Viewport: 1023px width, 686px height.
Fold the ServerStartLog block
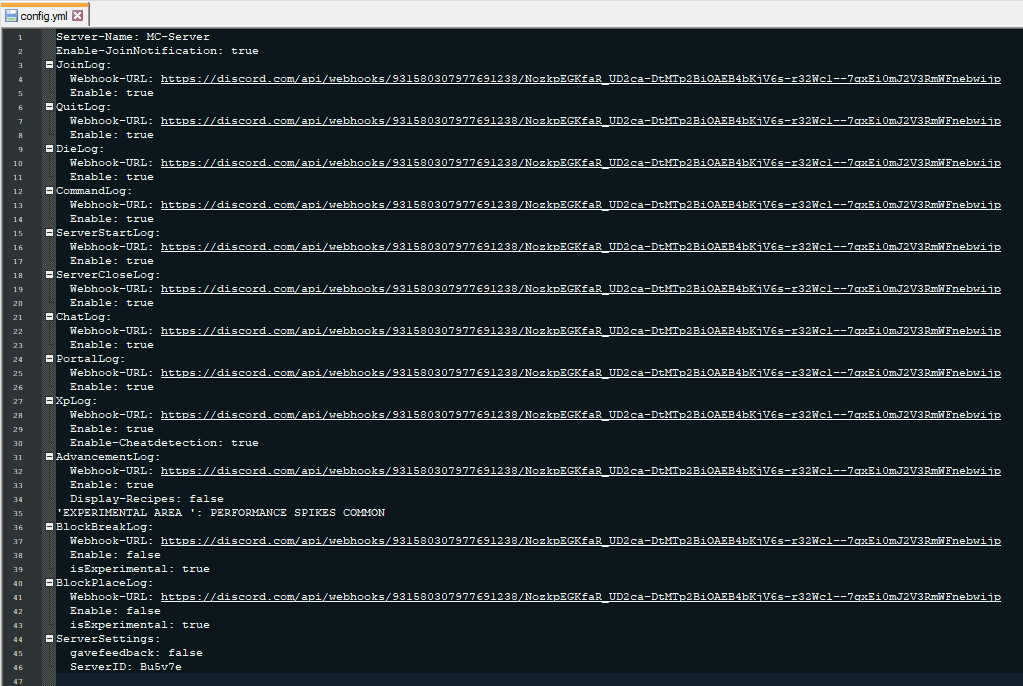pos(49,233)
